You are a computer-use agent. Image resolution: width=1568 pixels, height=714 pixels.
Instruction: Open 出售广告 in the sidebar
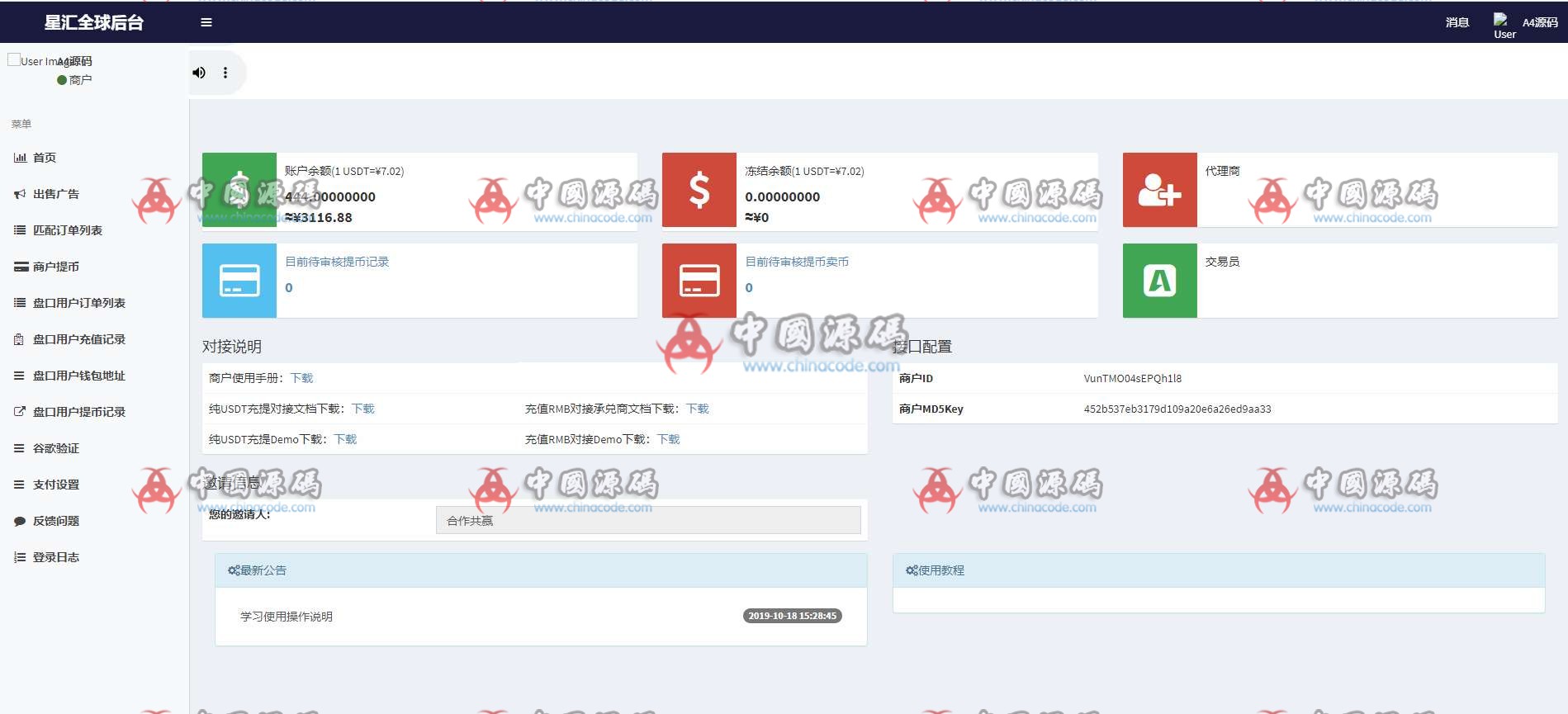tap(56, 194)
